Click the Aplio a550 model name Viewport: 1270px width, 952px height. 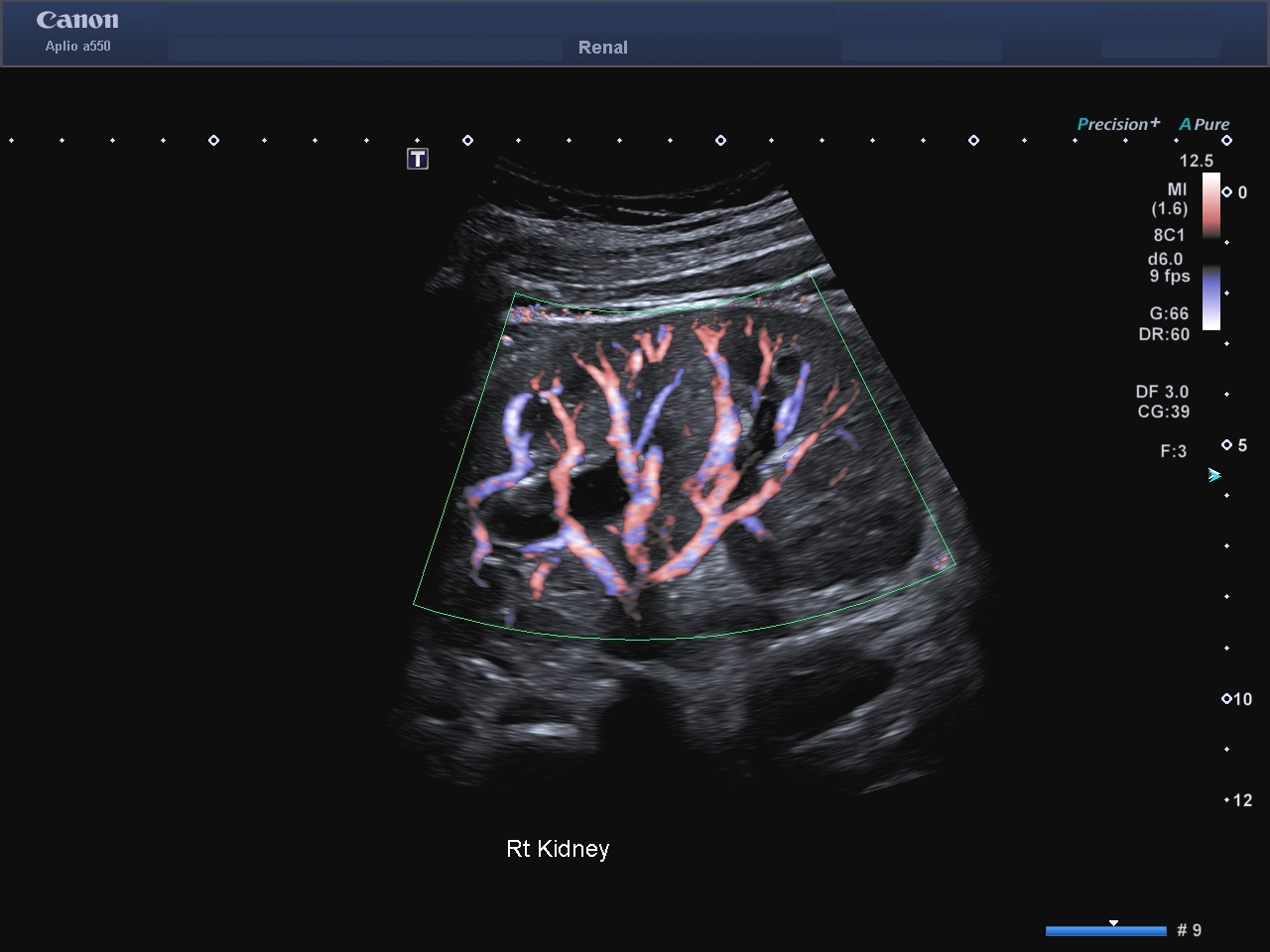[77, 46]
